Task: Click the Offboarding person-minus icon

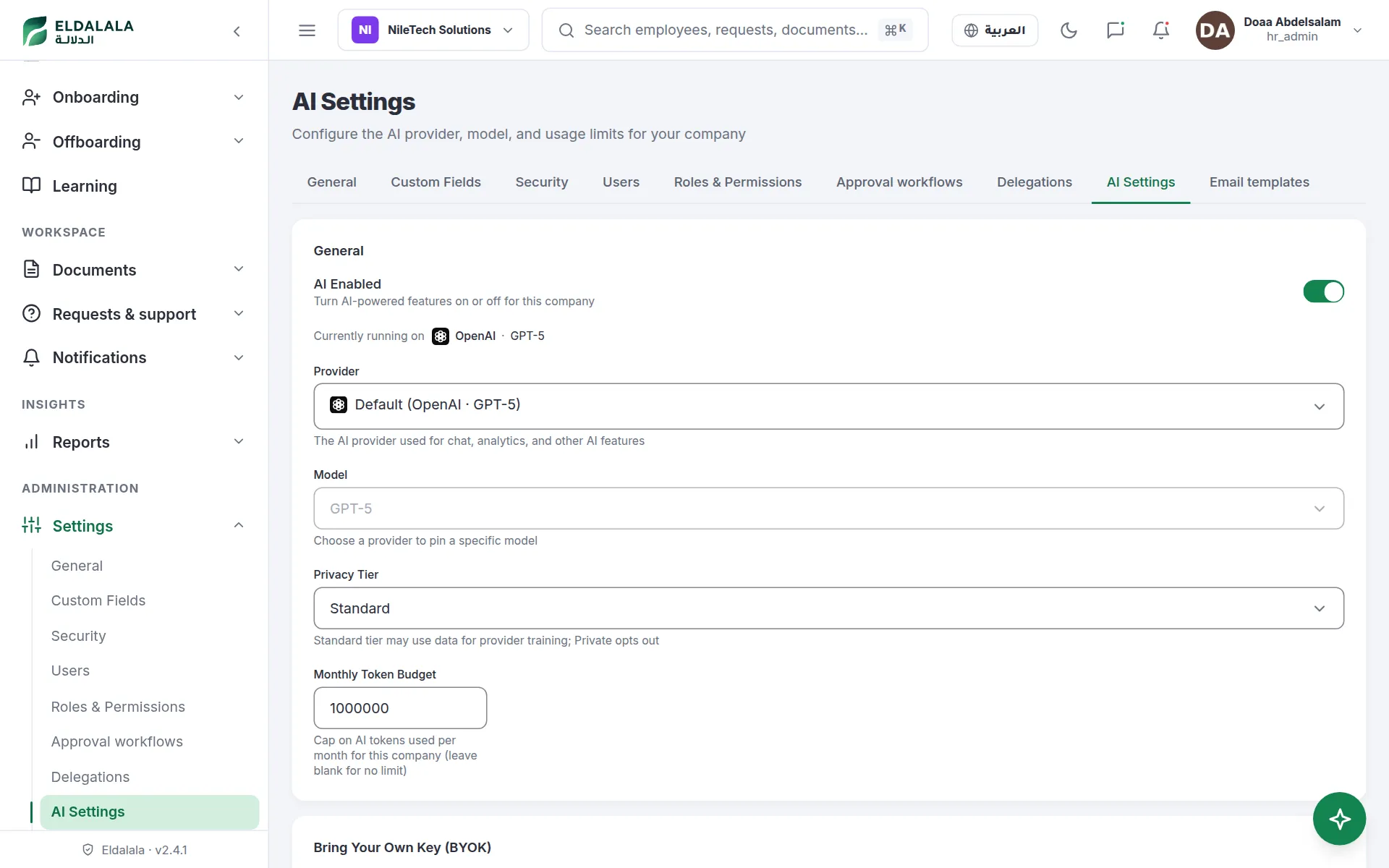Action: pyautogui.click(x=31, y=142)
